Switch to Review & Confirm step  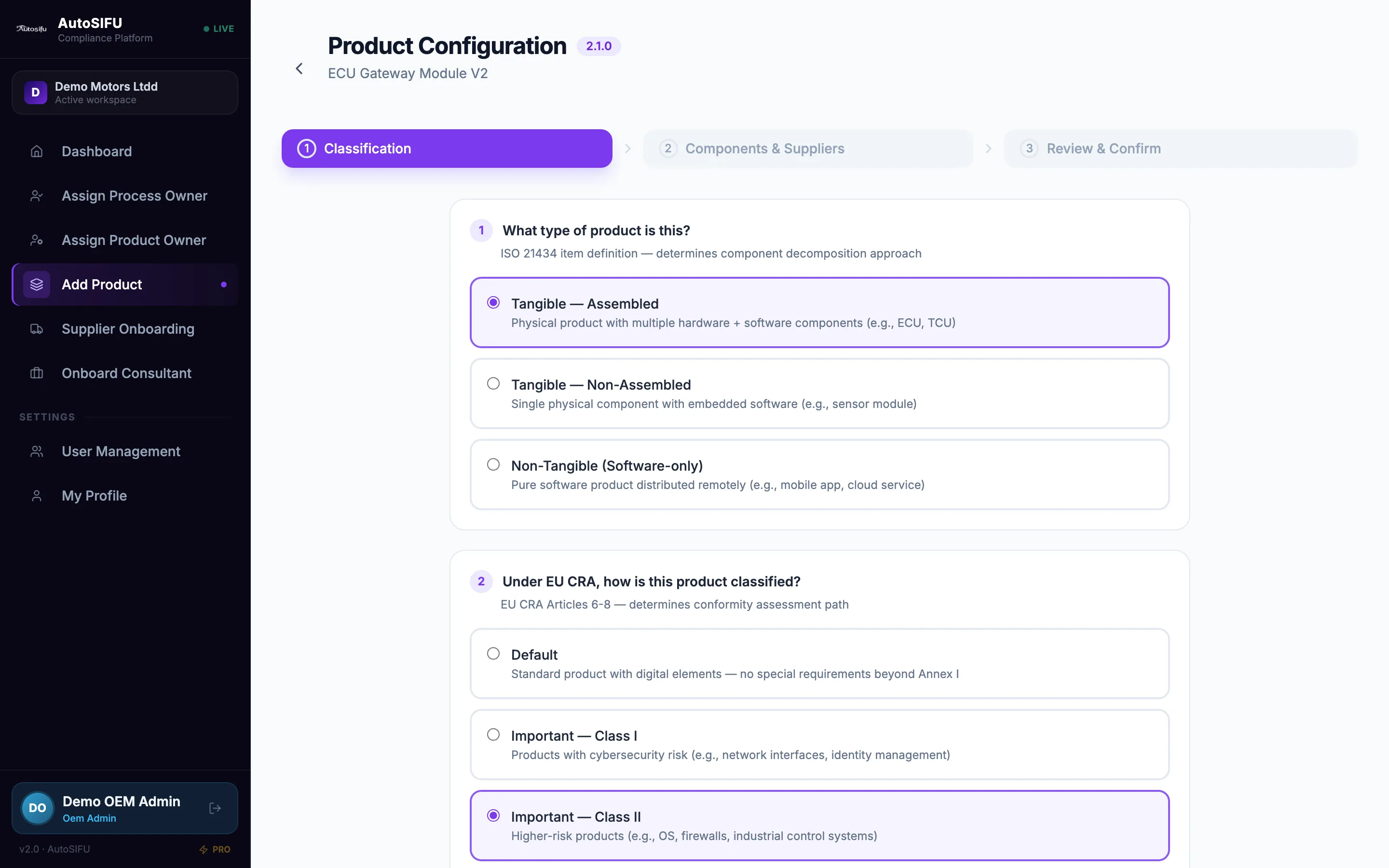pos(1181,149)
